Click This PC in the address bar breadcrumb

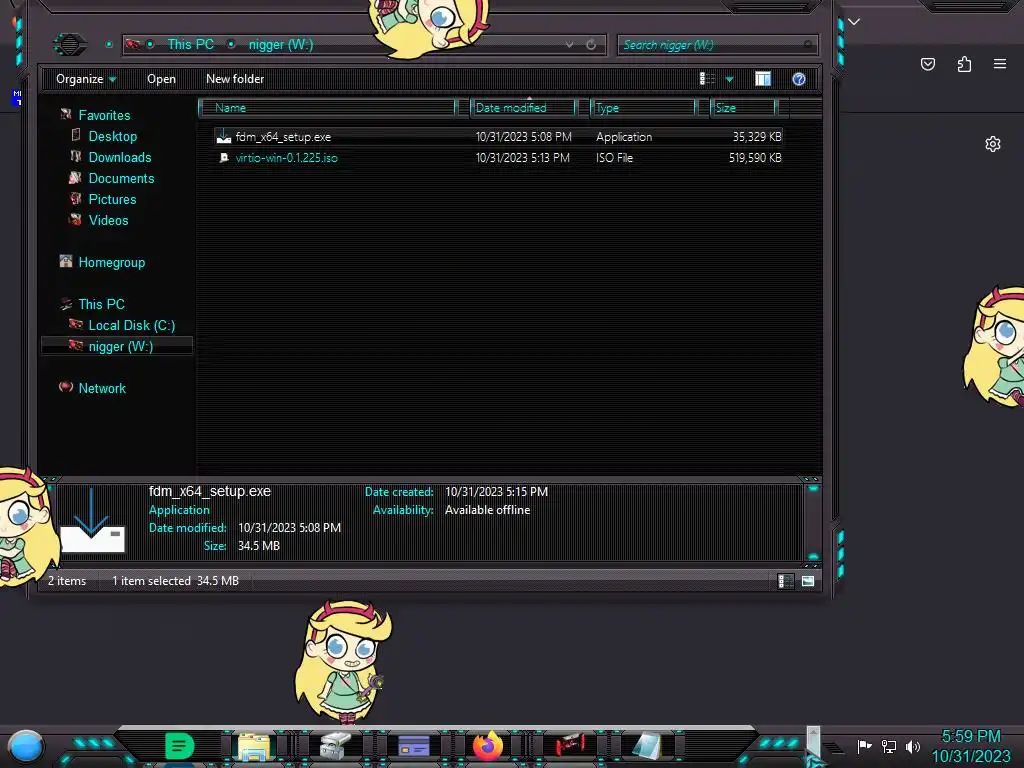191,44
